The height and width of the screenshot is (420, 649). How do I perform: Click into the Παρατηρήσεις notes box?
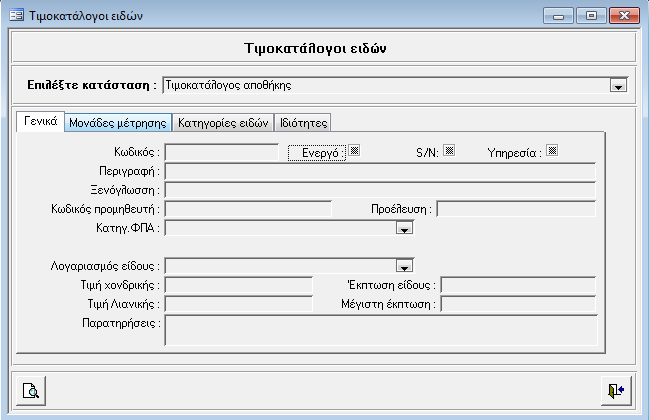tap(380, 330)
